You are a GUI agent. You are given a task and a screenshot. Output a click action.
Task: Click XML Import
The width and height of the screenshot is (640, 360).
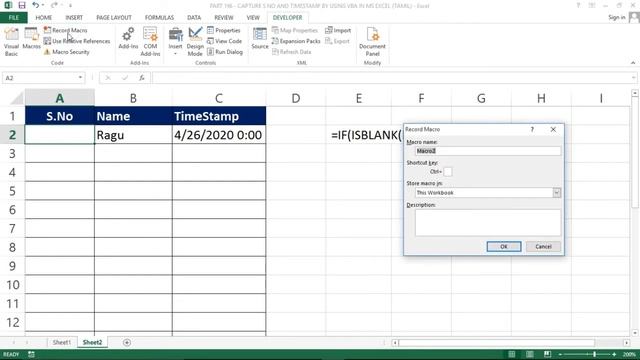[338, 30]
